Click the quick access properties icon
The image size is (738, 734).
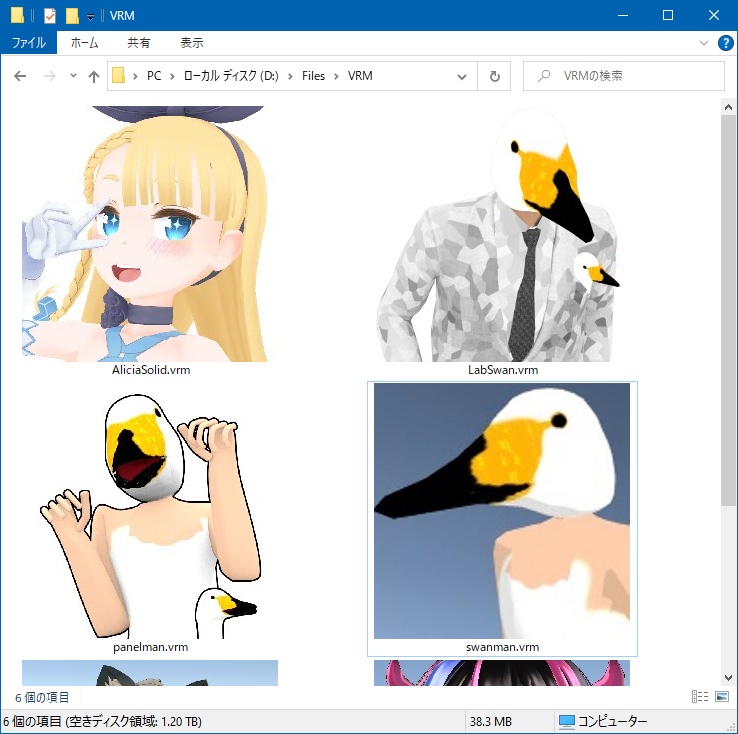point(49,16)
